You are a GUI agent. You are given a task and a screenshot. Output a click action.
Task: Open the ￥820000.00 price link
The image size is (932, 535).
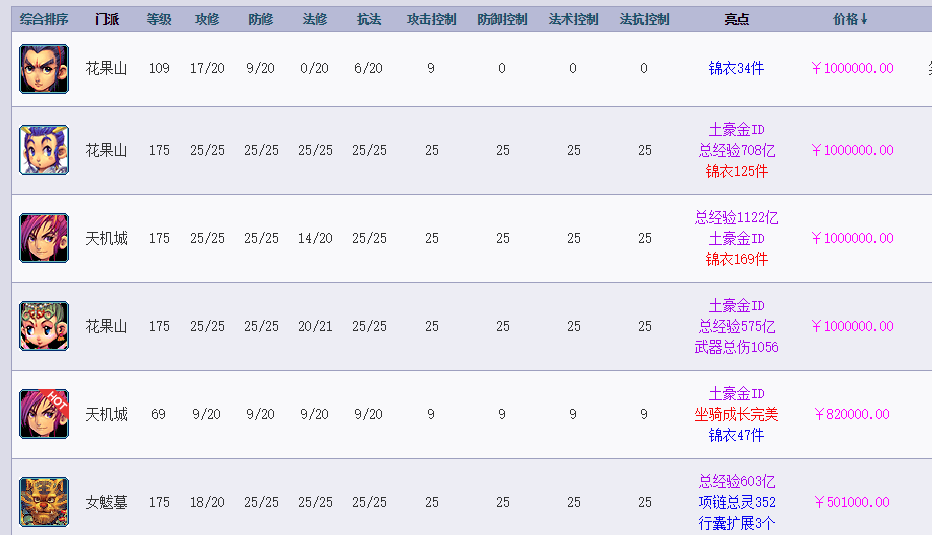[852, 414]
